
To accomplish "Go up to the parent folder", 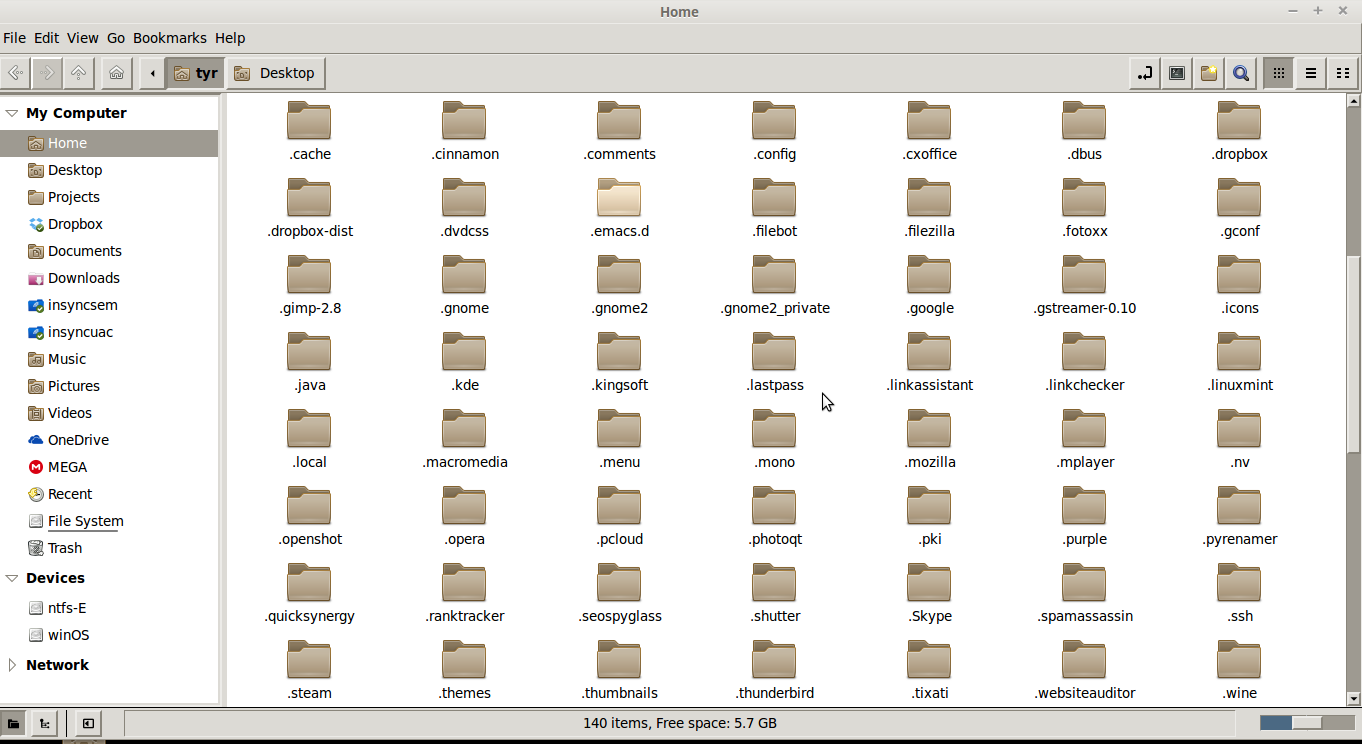I will pos(78,73).
